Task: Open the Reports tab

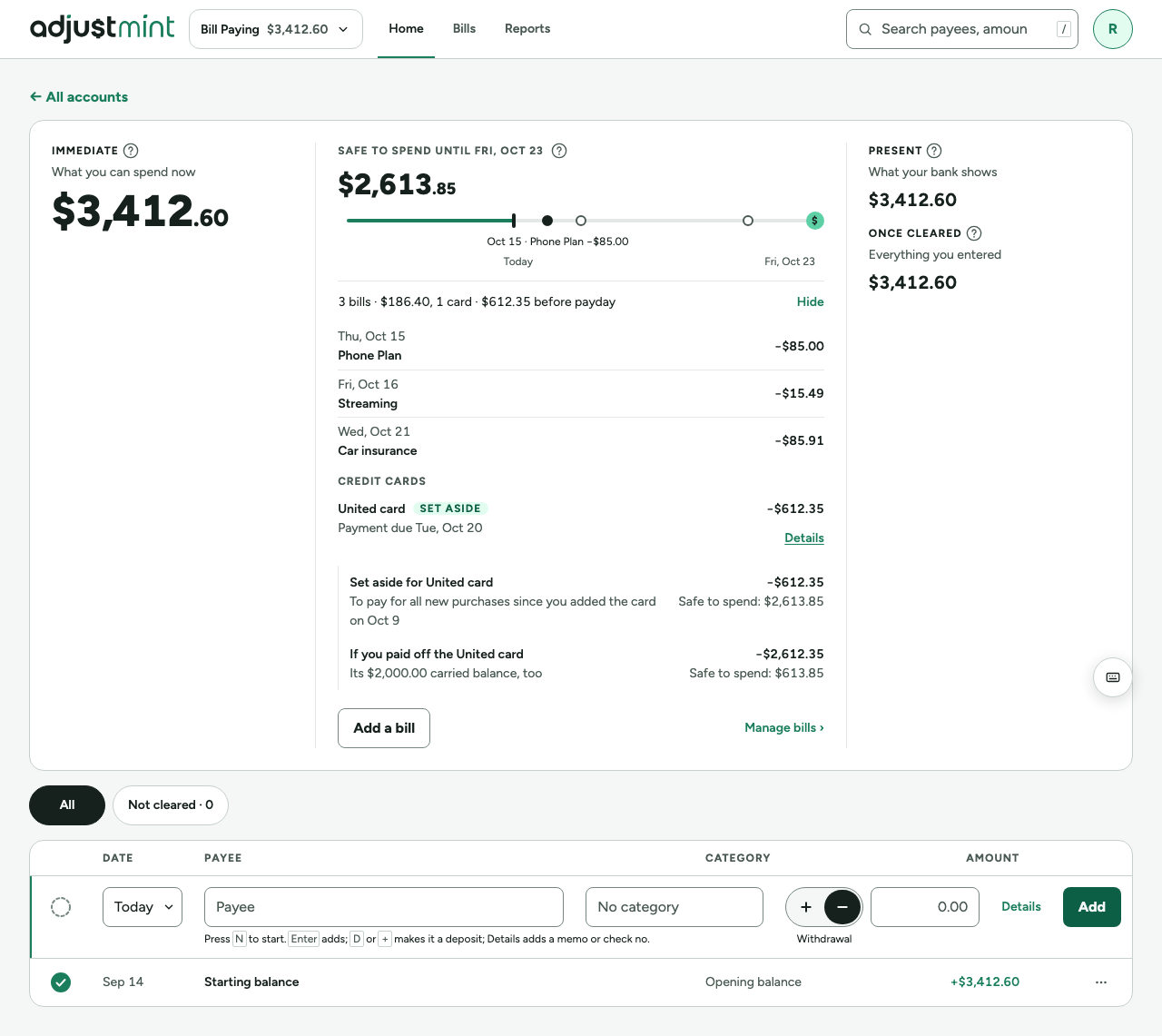Action: point(527,29)
